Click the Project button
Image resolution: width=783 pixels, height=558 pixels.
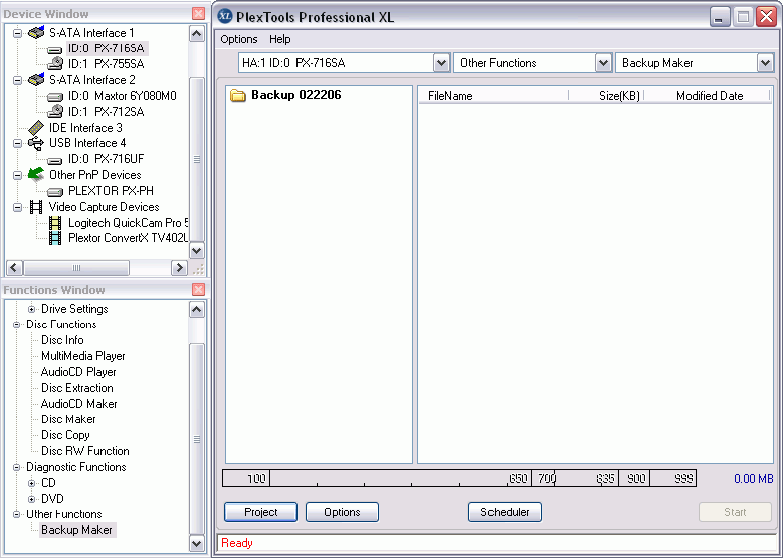(261, 512)
